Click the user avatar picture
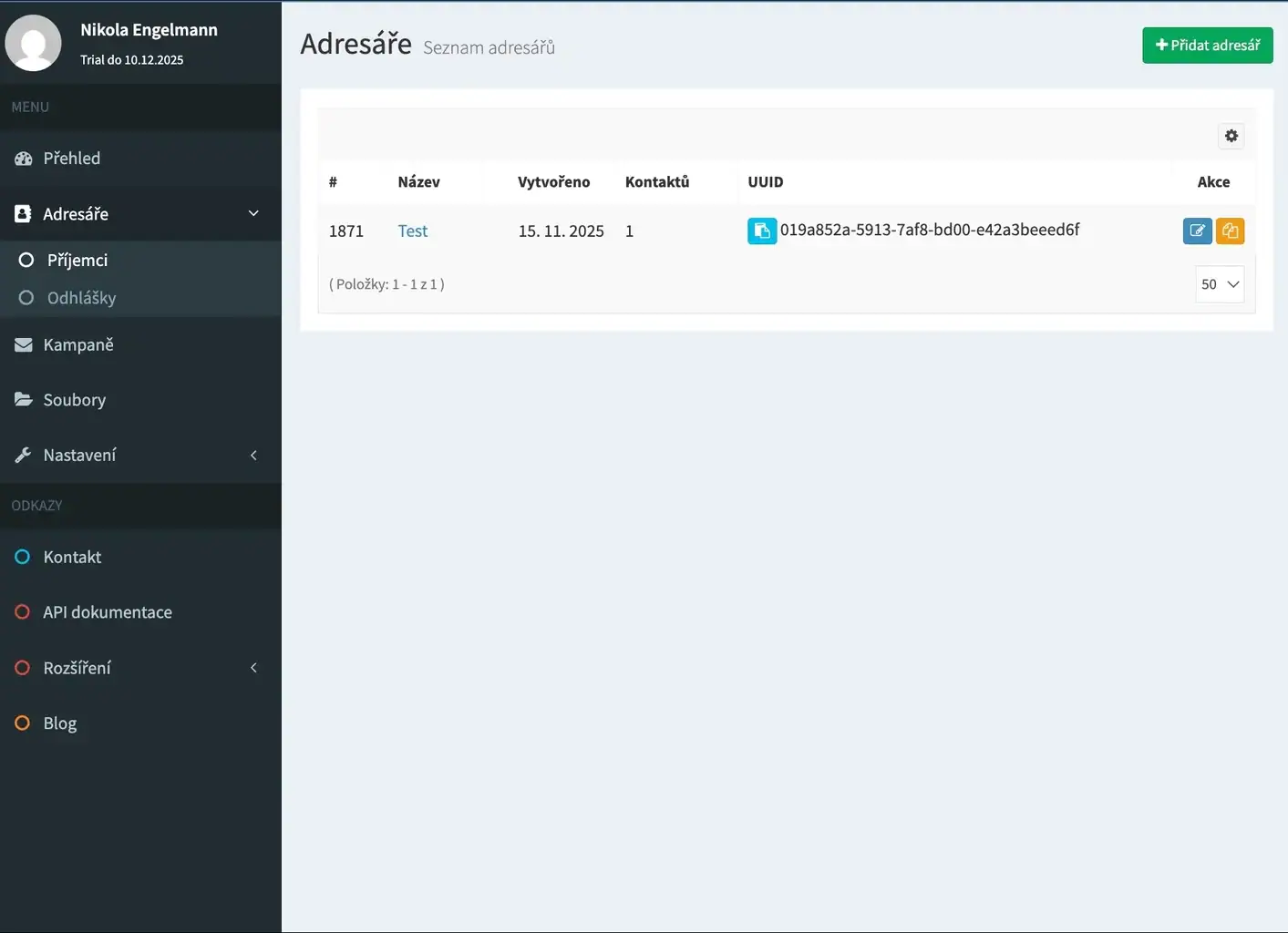This screenshot has height=933, width=1288. (34, 43)
